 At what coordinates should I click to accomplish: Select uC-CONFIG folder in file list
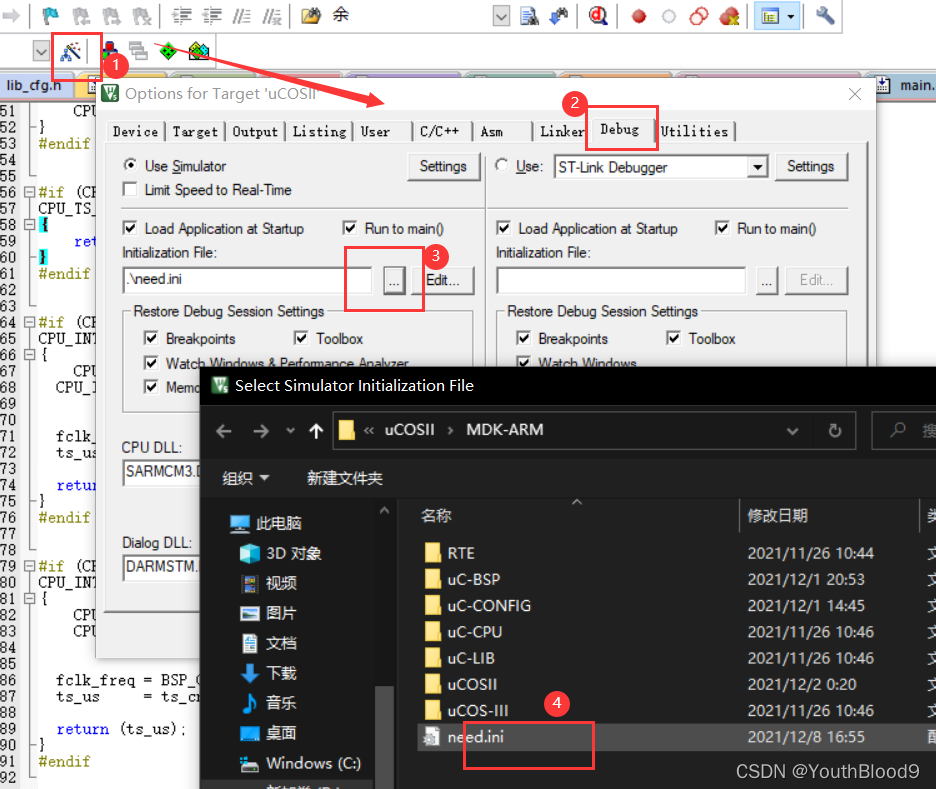point(489,606)
